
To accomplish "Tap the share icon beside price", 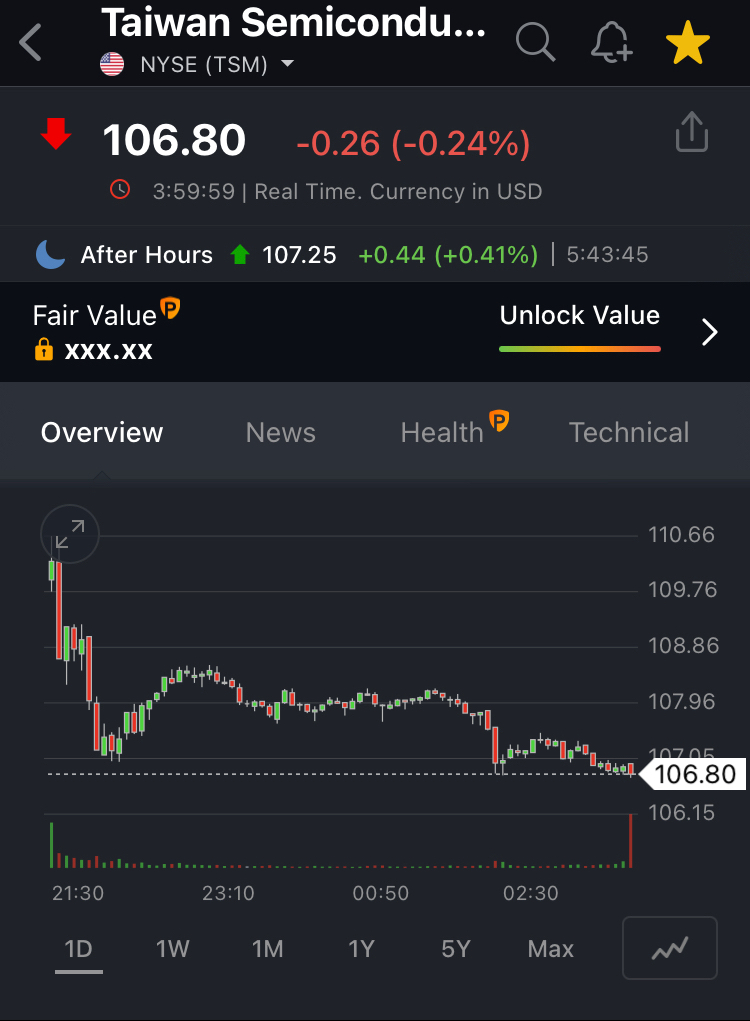I will pyautogui.click(x=691, y=132).
